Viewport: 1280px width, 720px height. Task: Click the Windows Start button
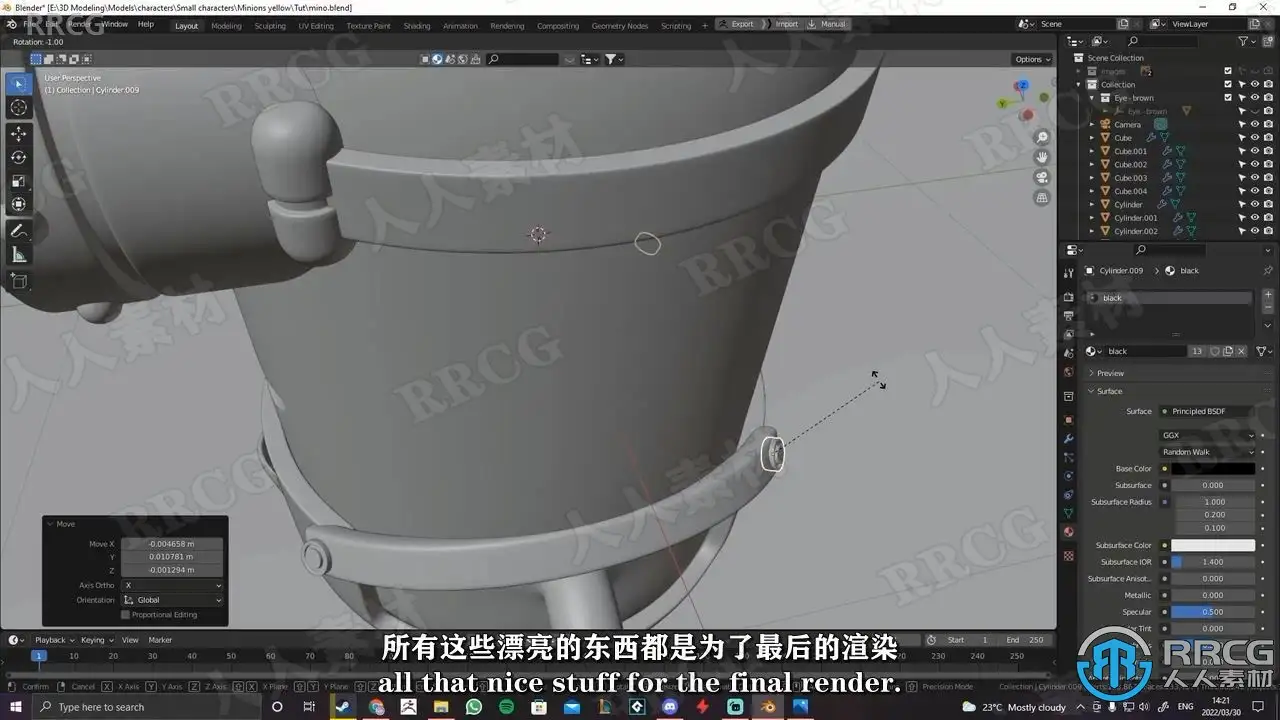click(x=16, y=707)
